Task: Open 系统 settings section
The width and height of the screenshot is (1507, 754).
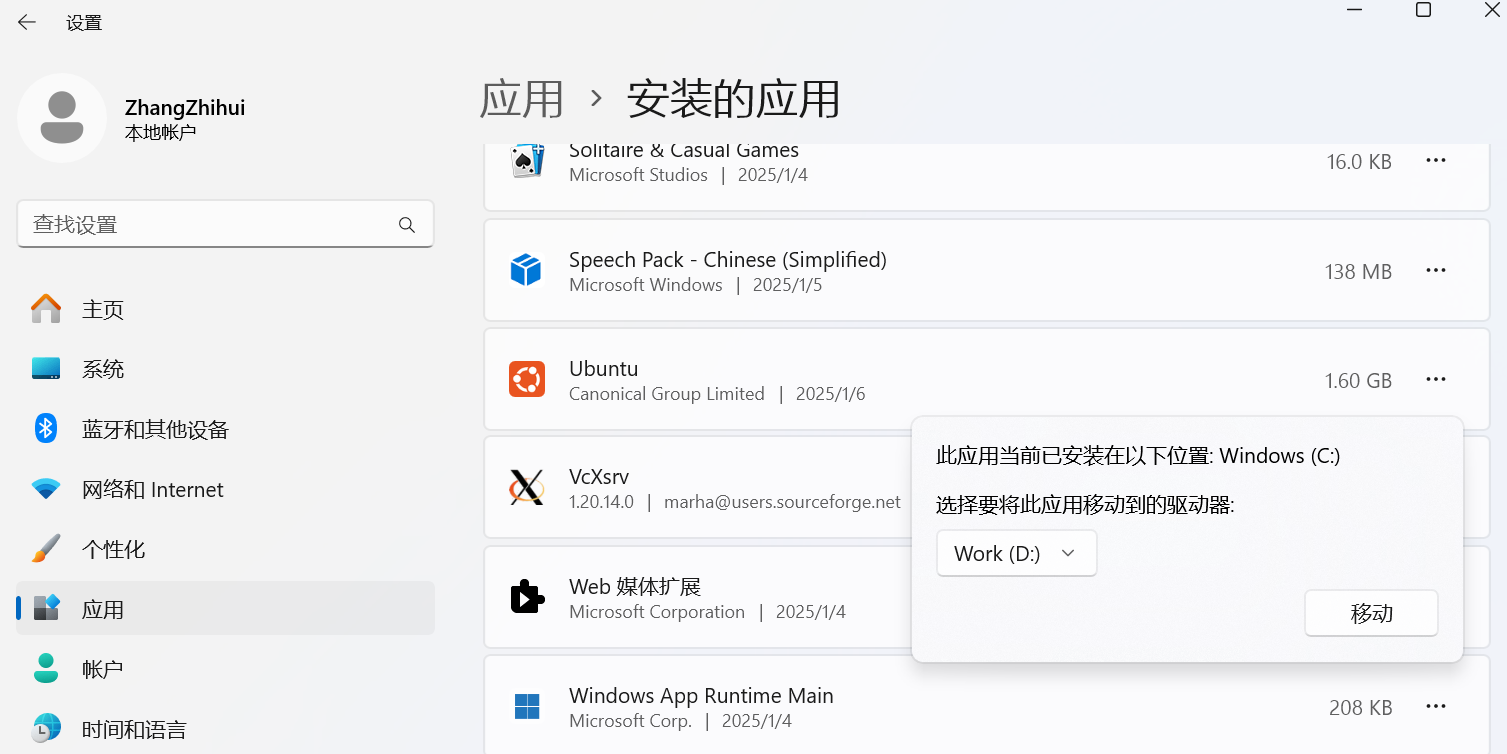Action: (x=226, y=369)
